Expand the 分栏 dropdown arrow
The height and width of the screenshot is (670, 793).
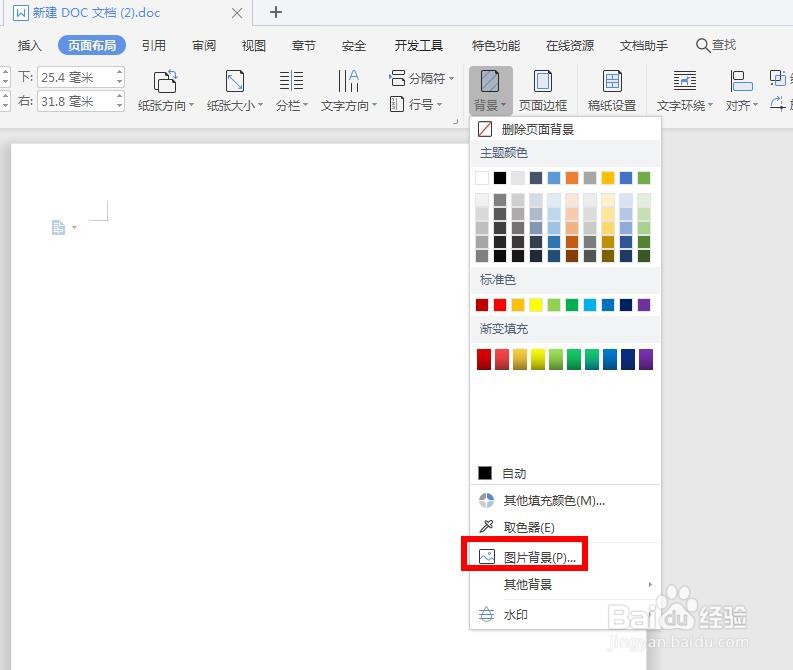(305, 105)
